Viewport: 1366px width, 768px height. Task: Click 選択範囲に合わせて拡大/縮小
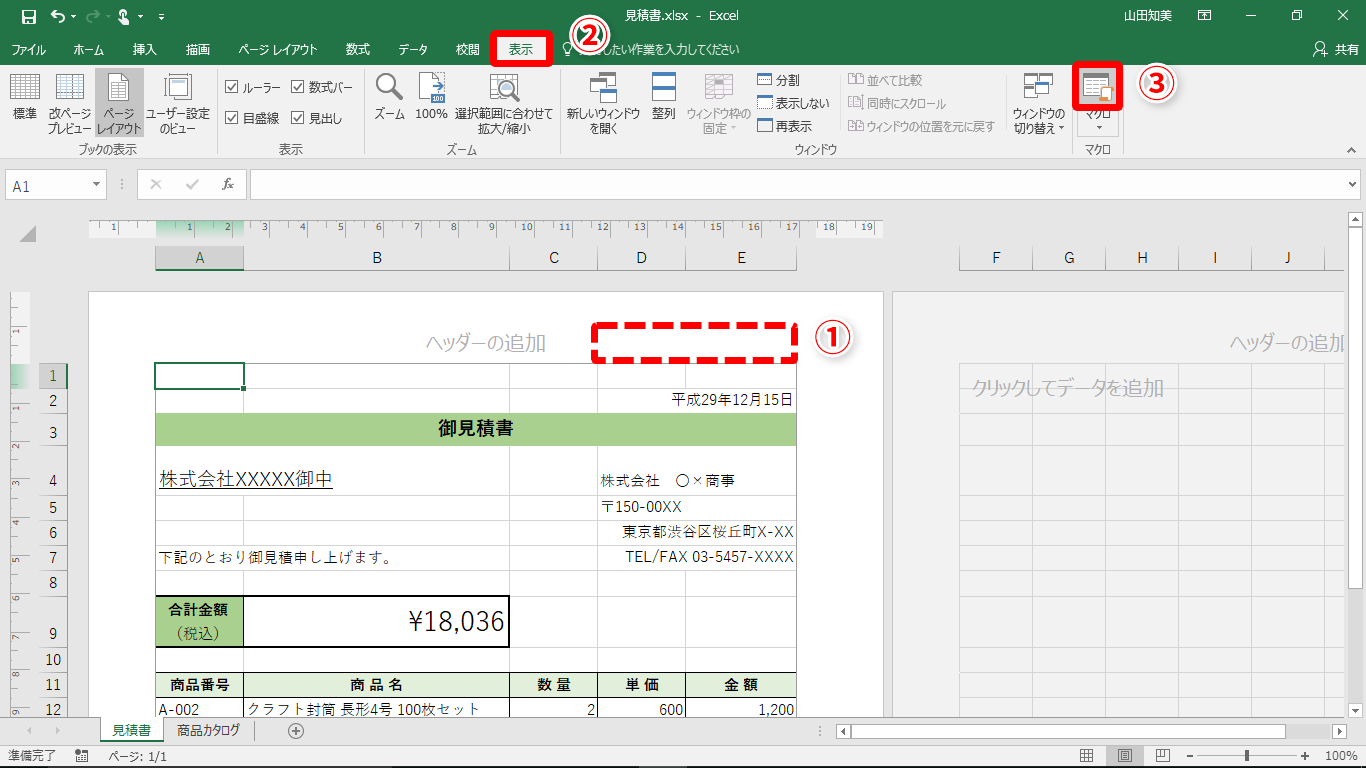[504, 104]
